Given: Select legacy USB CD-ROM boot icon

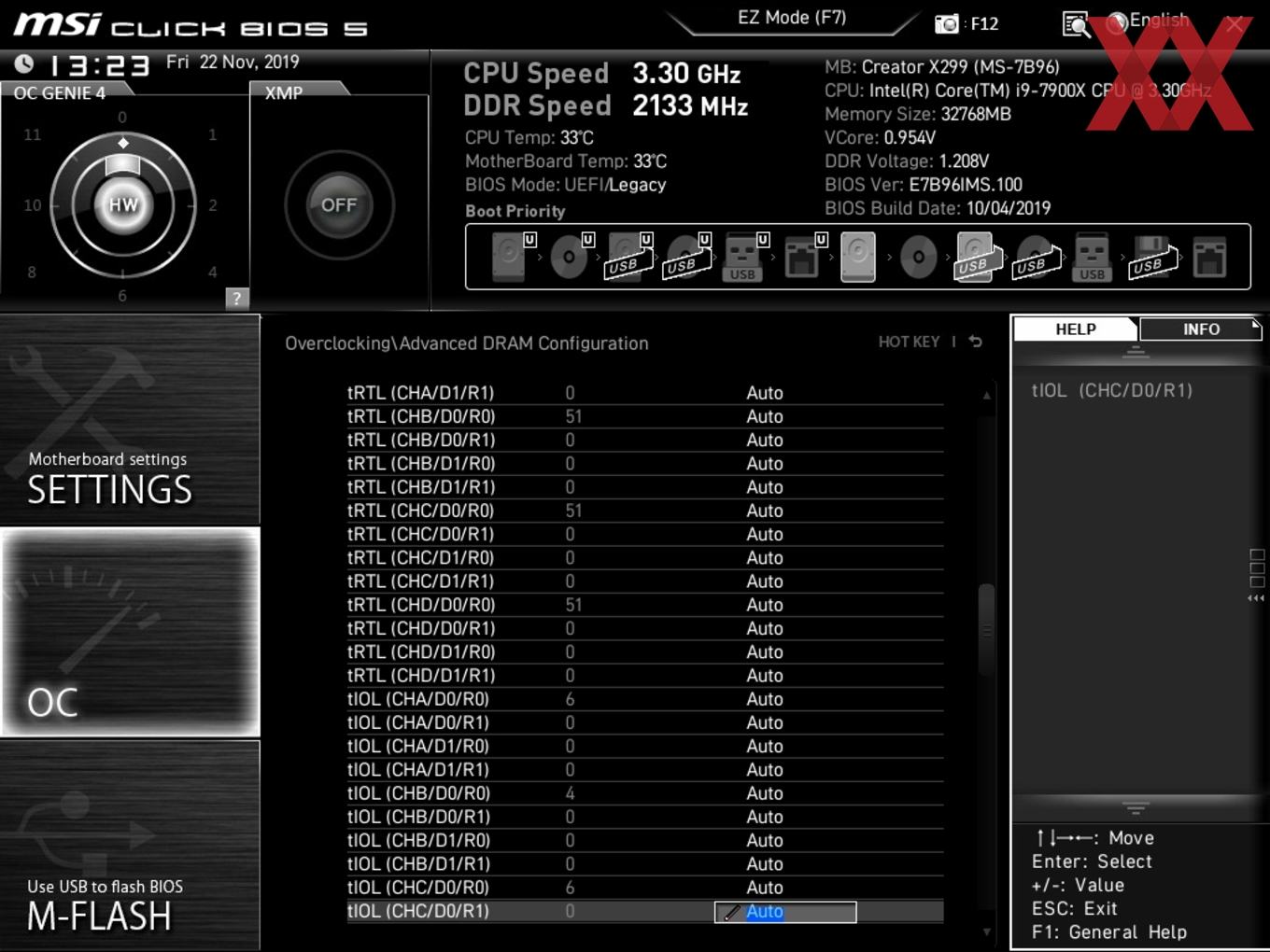Looking at the screenshot, I should 1037,257.
